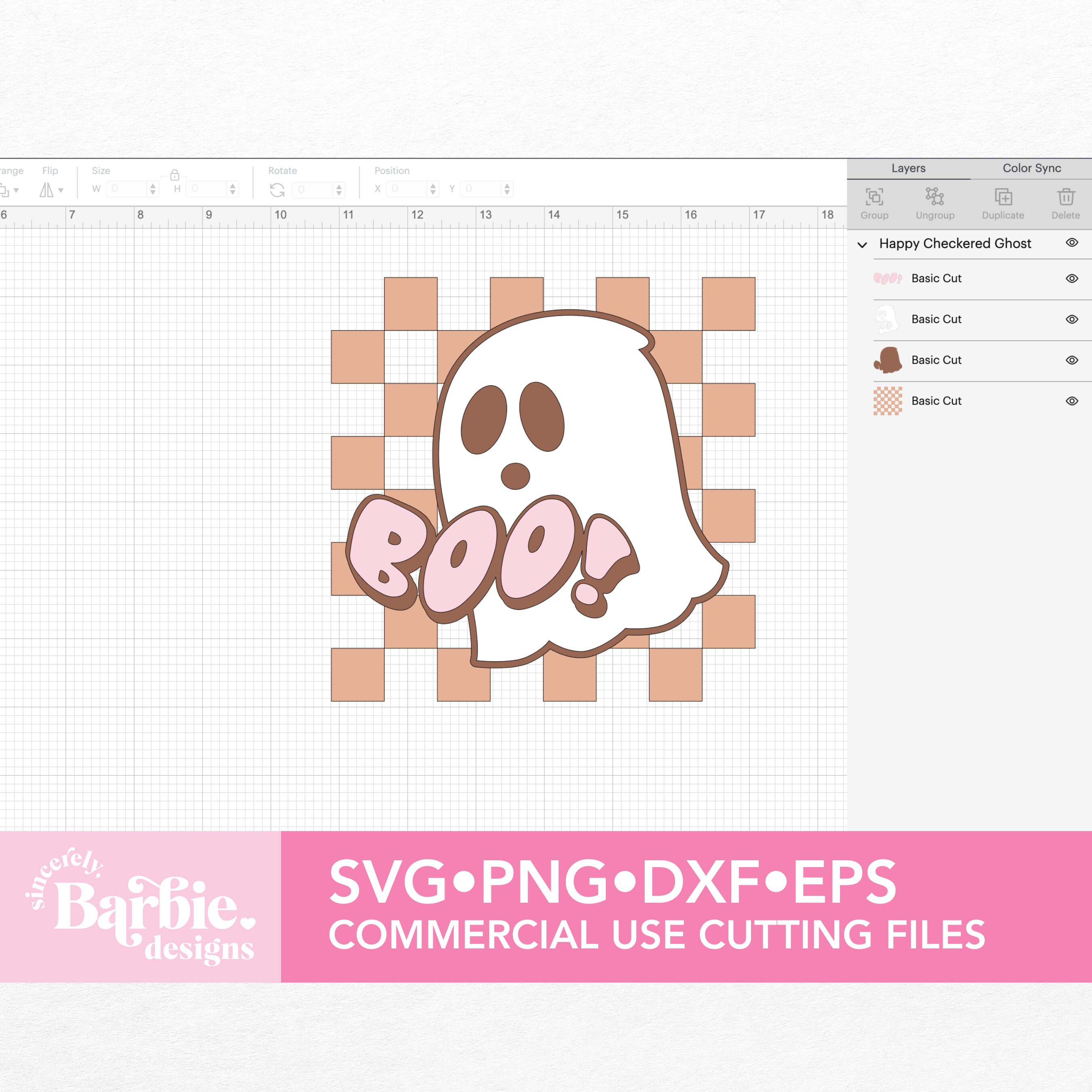Toggle visibility of the checkered background layer
1092x1092 pixels.
[1072, 401]
